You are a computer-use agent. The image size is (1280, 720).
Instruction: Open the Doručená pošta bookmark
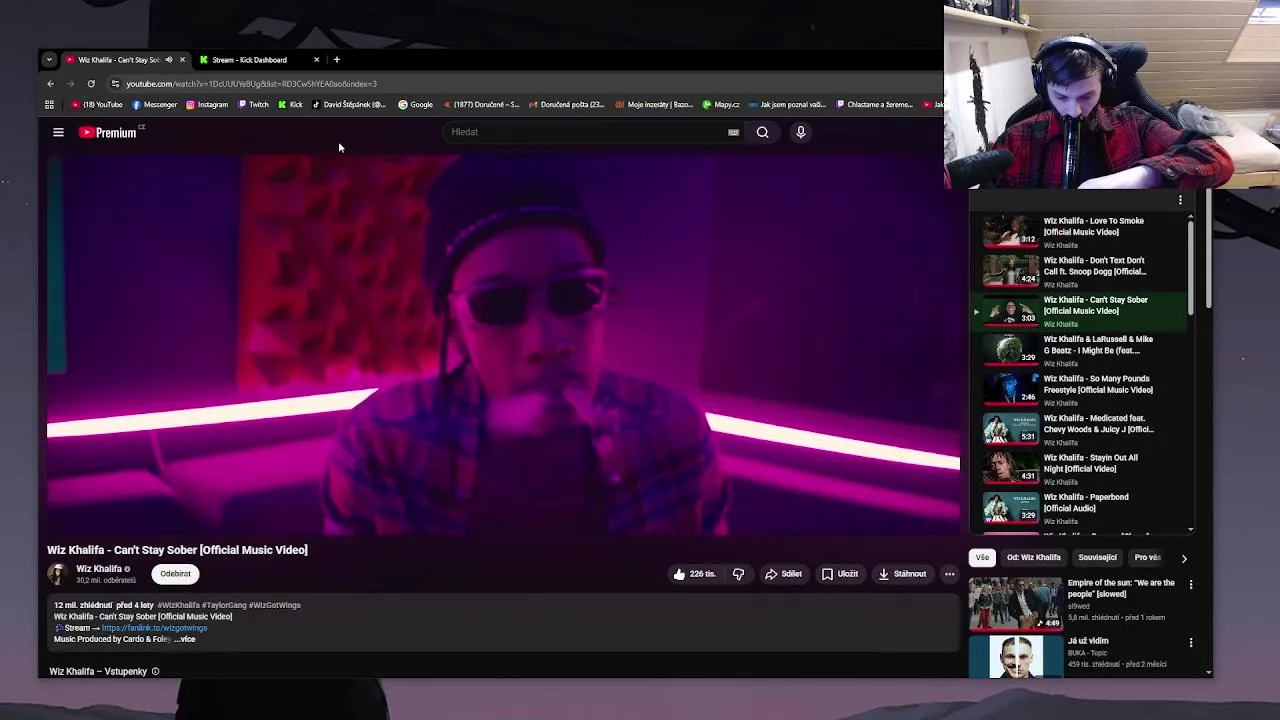(x=566, y=104)
